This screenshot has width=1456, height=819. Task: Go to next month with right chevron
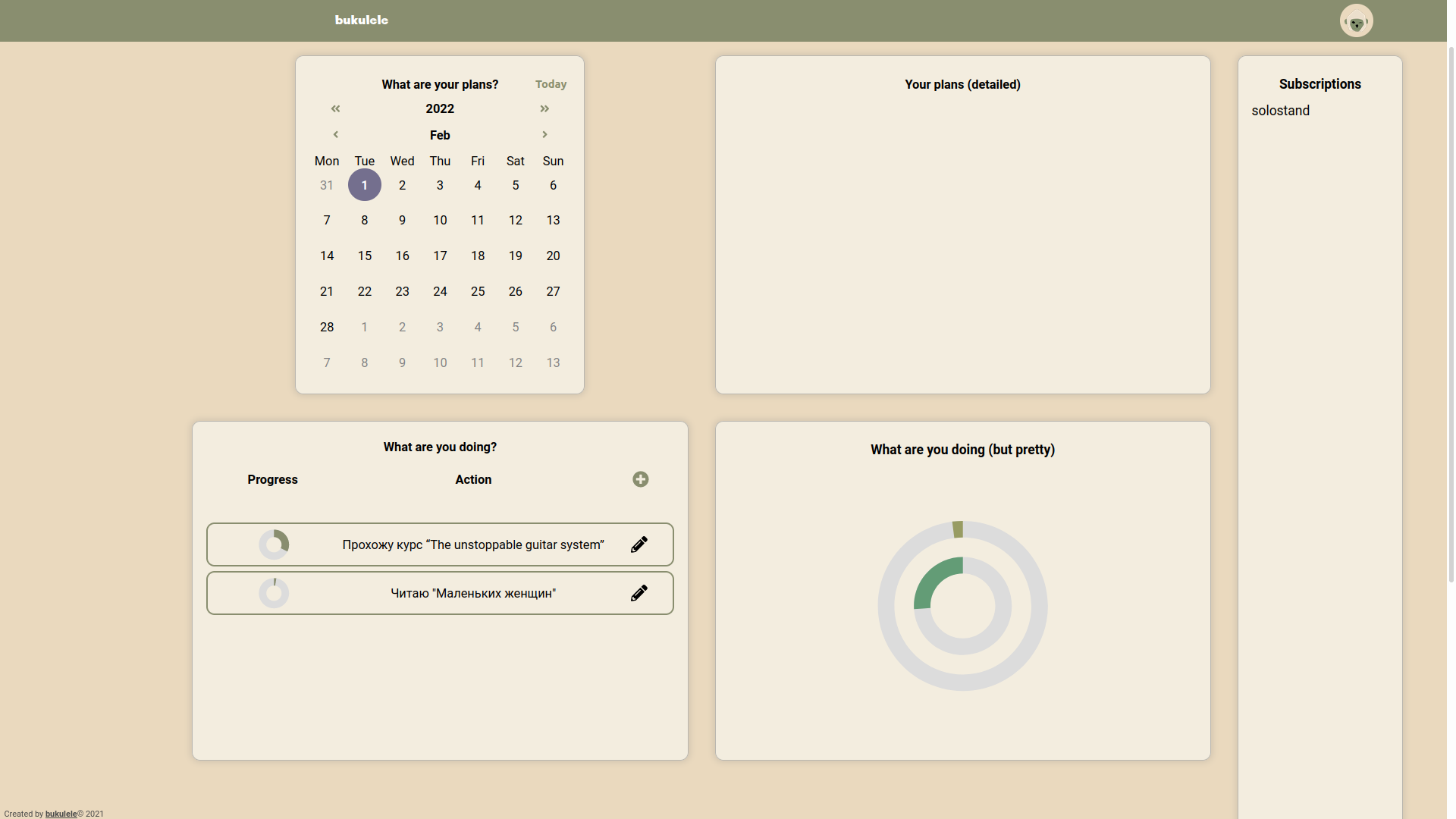pyautogui.click(x=544, y=134)
